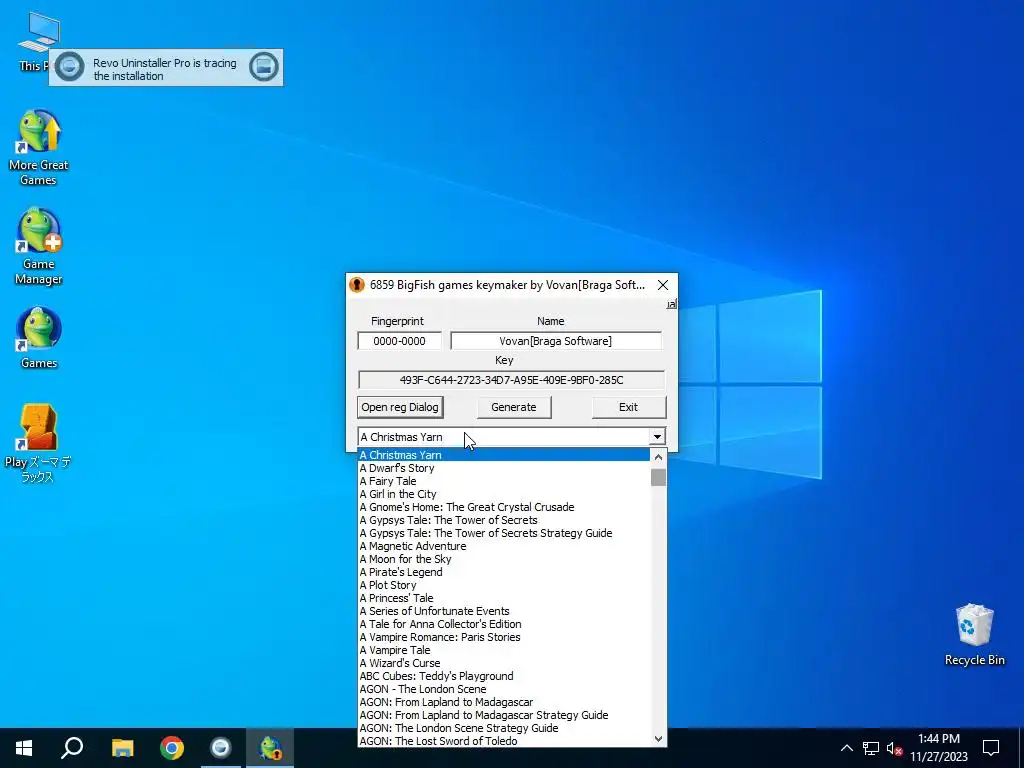This screenshot has height=768, width=1024.
Task: Open the Windows Start menu
Action: pyautogui.click(x=24, y=748)
